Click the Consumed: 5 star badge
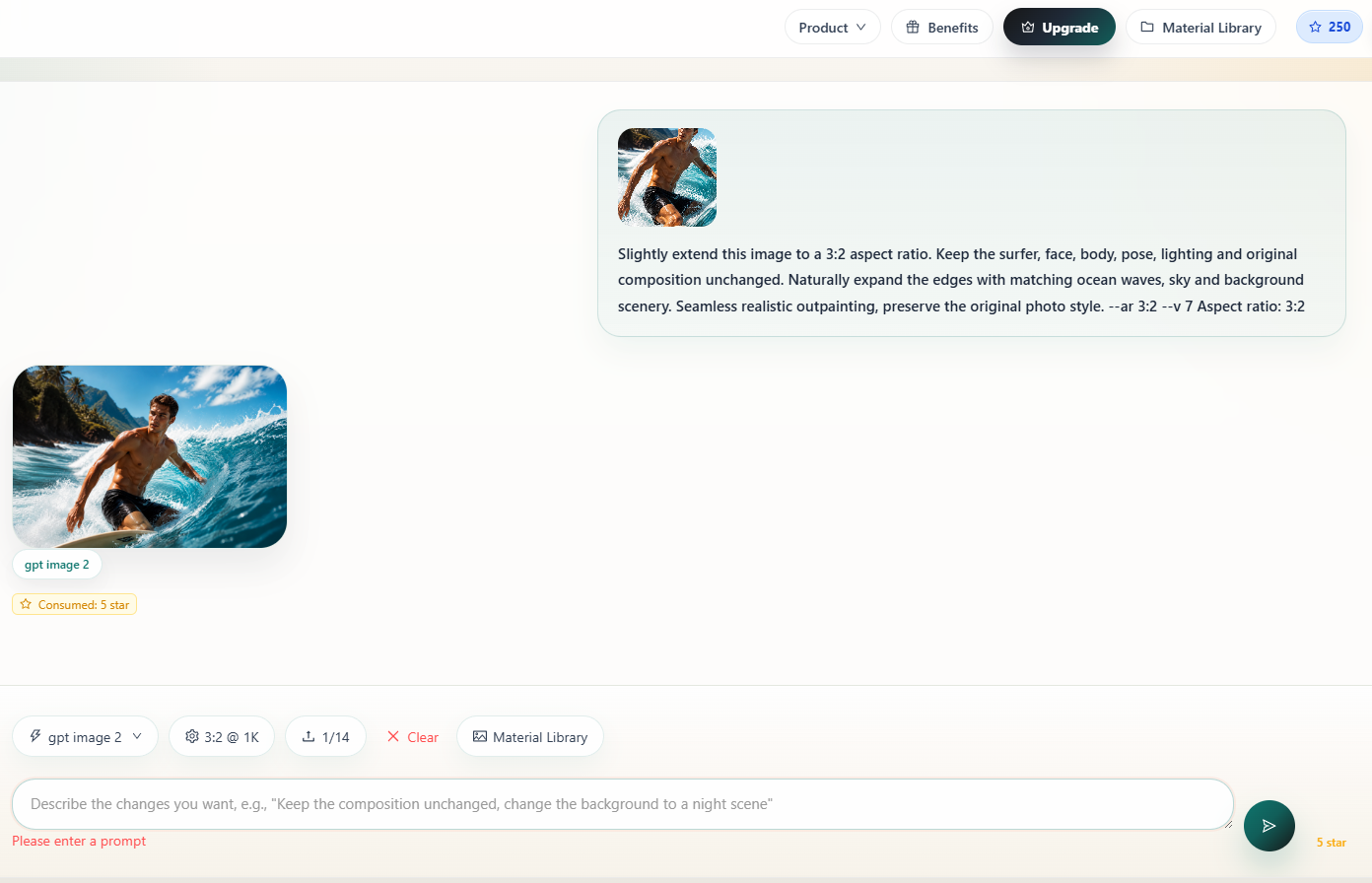1372x883 pixels. 74,604
